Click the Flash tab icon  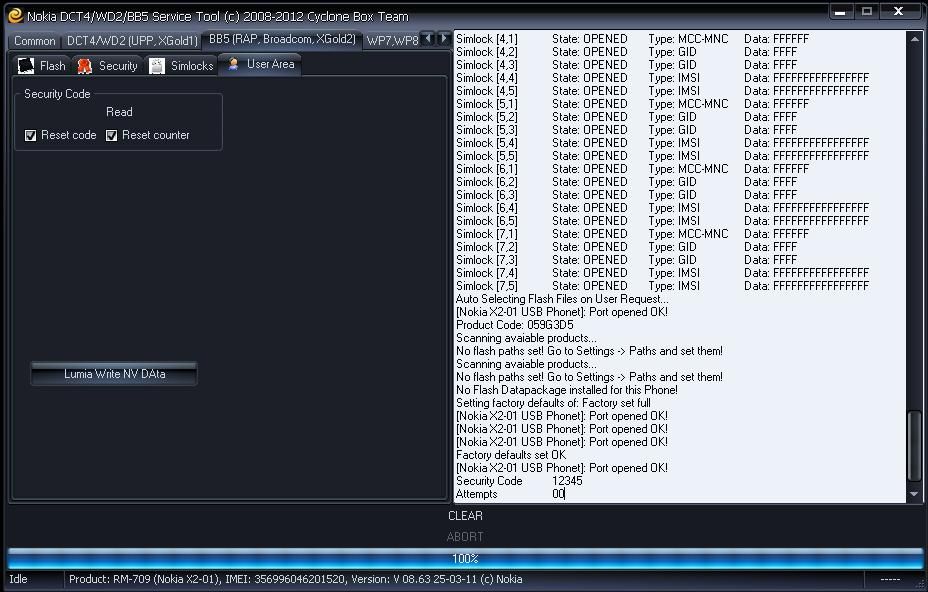26,66
